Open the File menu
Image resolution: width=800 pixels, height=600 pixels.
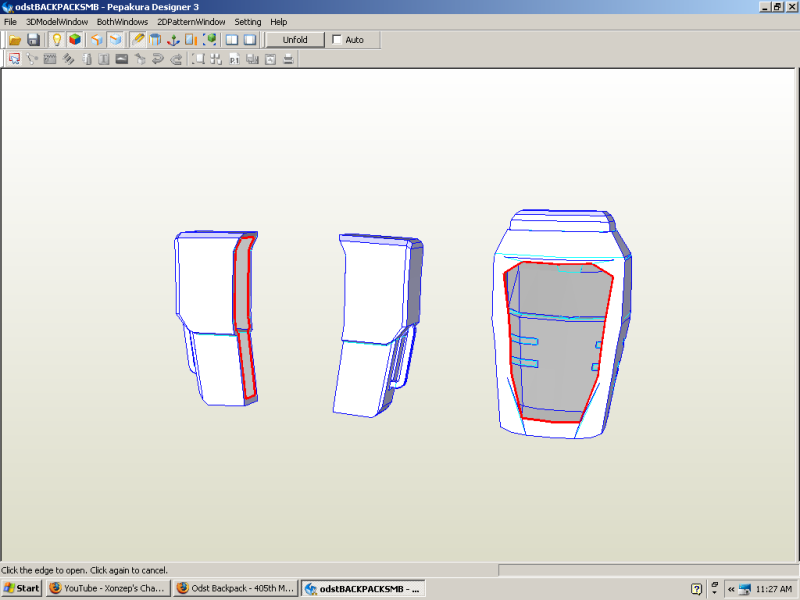10,21
